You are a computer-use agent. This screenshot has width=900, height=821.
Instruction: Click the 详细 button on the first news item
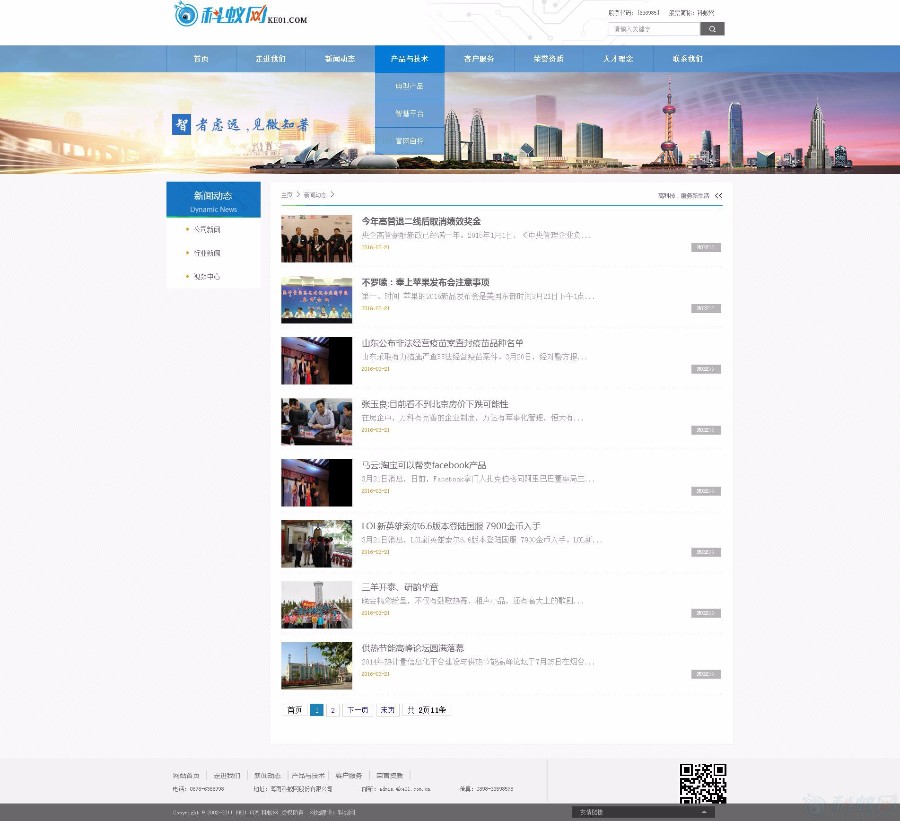click(x=704, y=247)
